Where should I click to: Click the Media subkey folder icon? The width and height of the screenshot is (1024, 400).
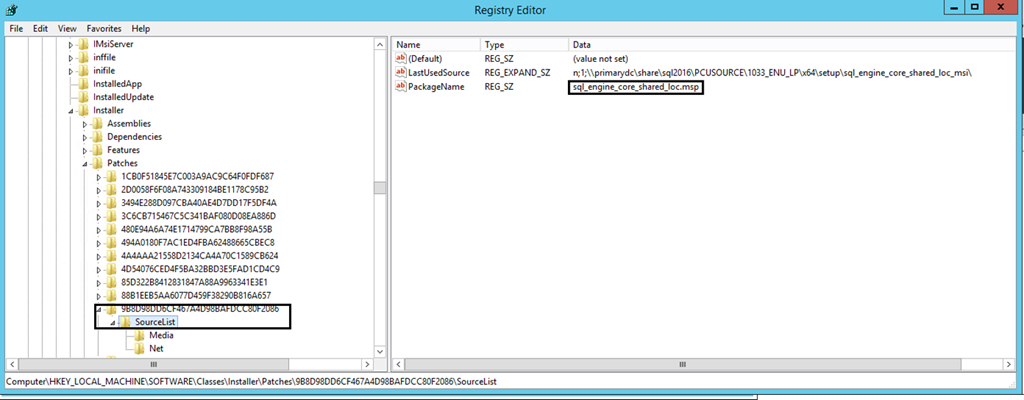point(139,335)
